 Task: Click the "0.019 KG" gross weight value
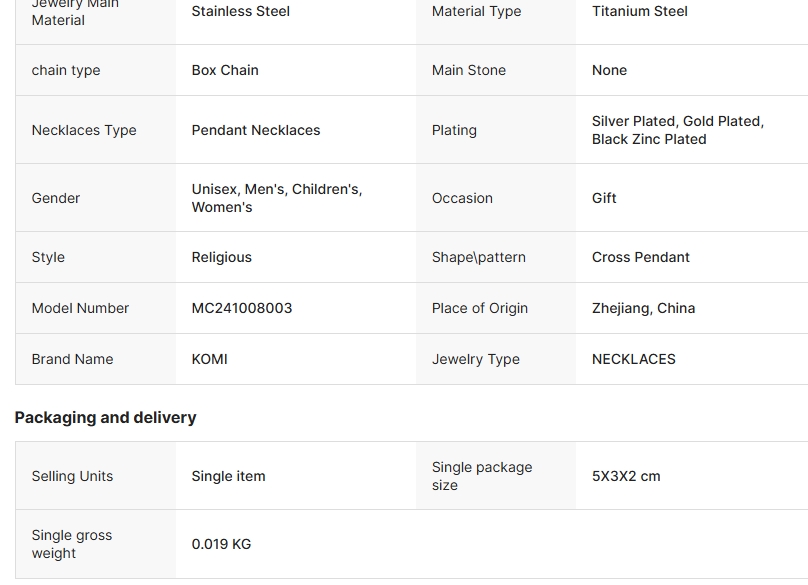[x=221, y=544]
